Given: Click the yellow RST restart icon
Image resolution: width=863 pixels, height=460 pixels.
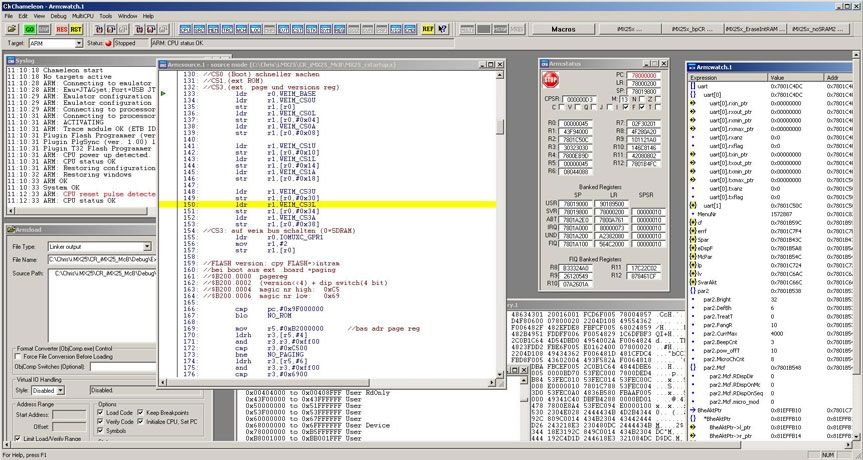Looking at the screenshot, I should 75,29.
